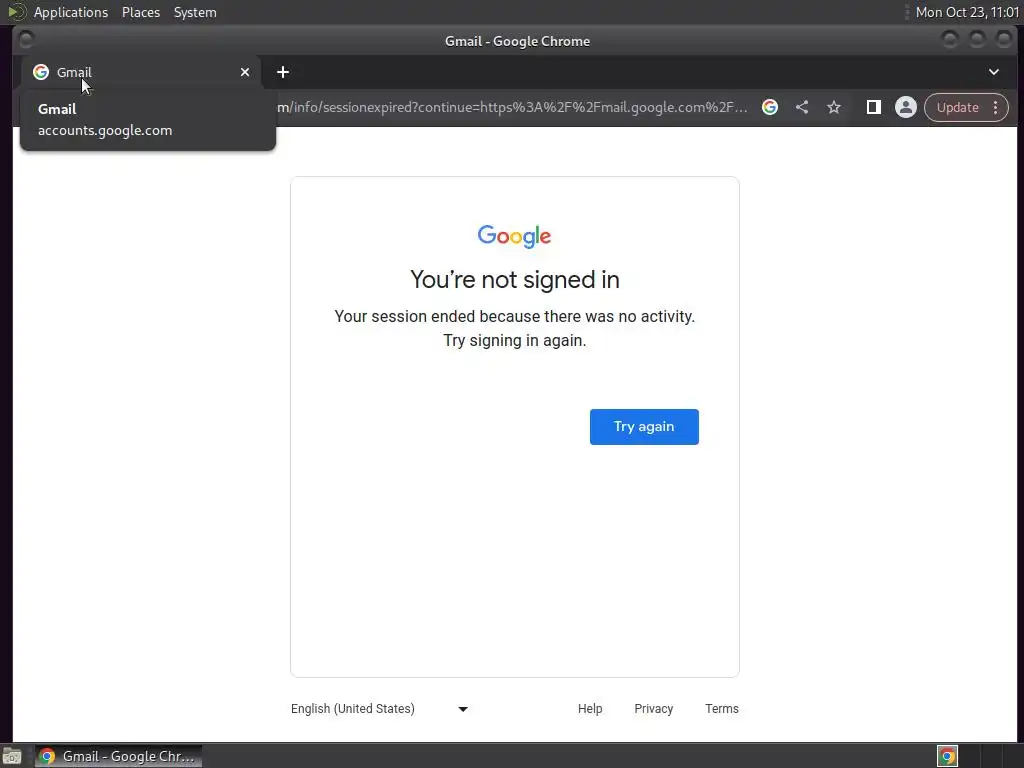
Task: Open Chrome three-dot menu
Action: (995, 107)
